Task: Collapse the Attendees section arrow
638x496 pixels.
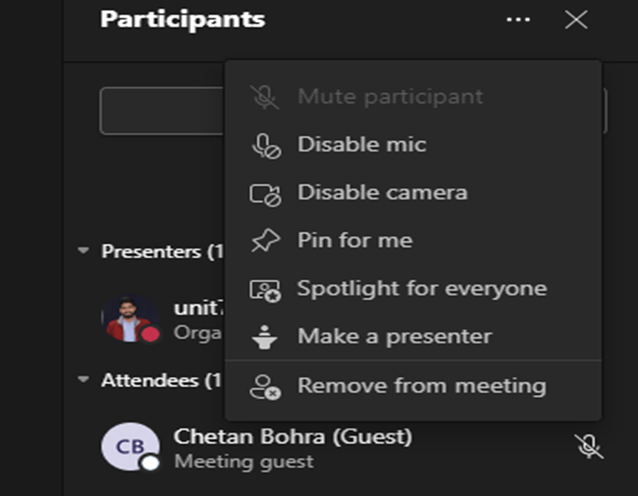Action: click(83, 379)
